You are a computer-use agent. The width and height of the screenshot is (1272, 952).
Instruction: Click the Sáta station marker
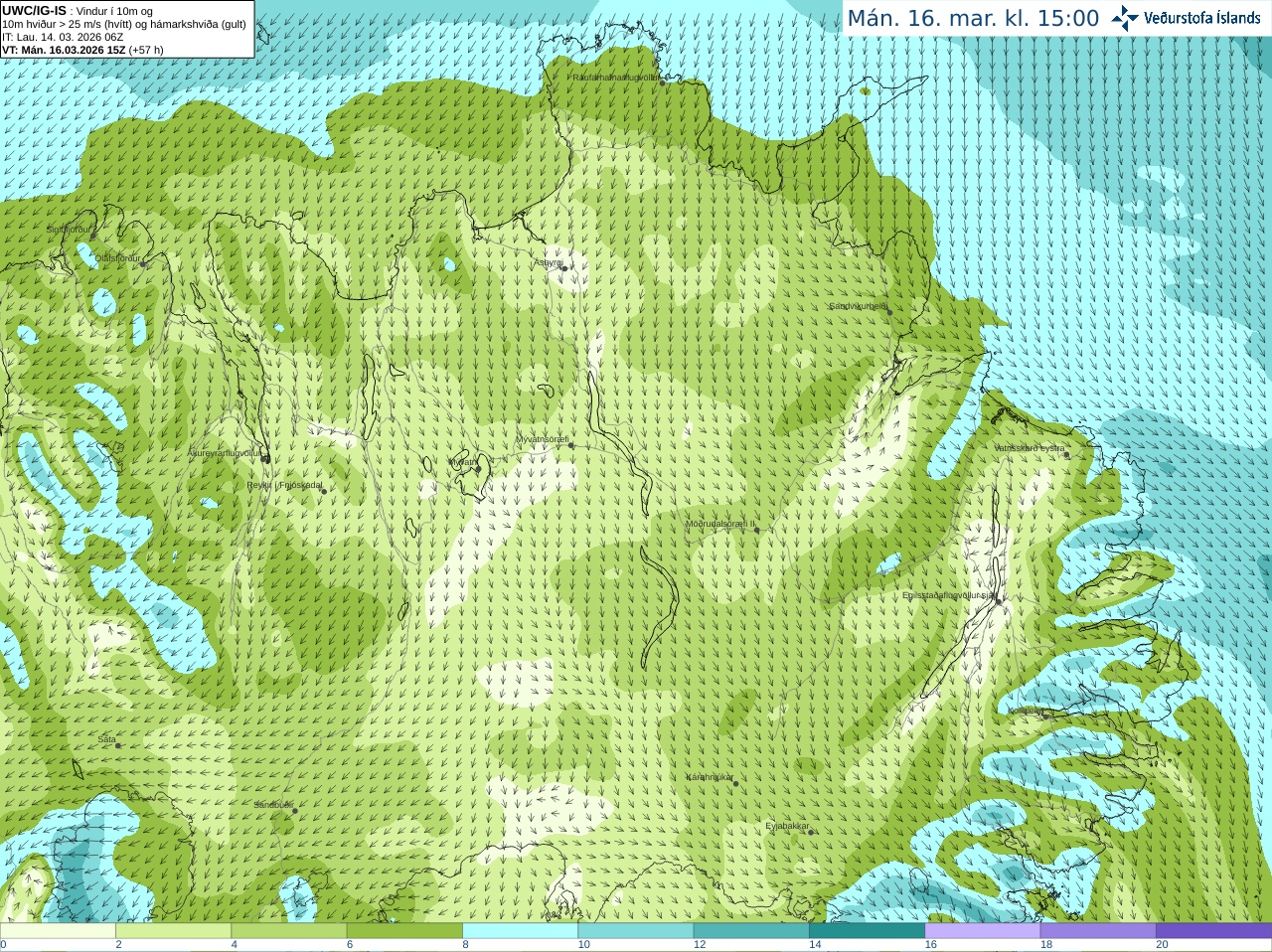pyautogui.click(x=118, y=745)
